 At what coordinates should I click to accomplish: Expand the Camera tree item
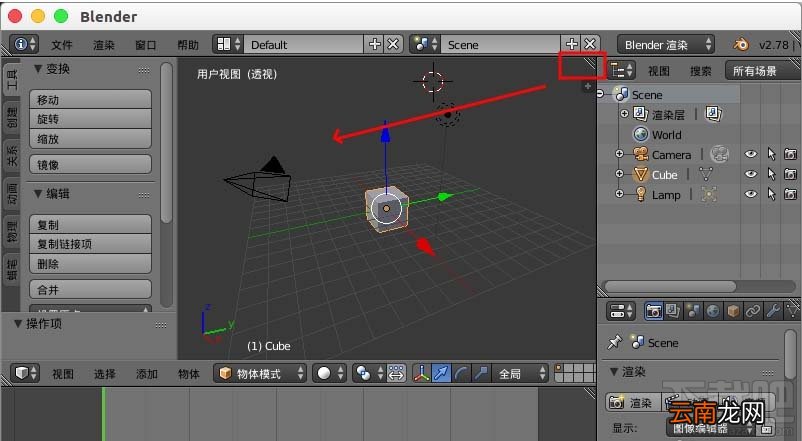click(x=619, y=153)
